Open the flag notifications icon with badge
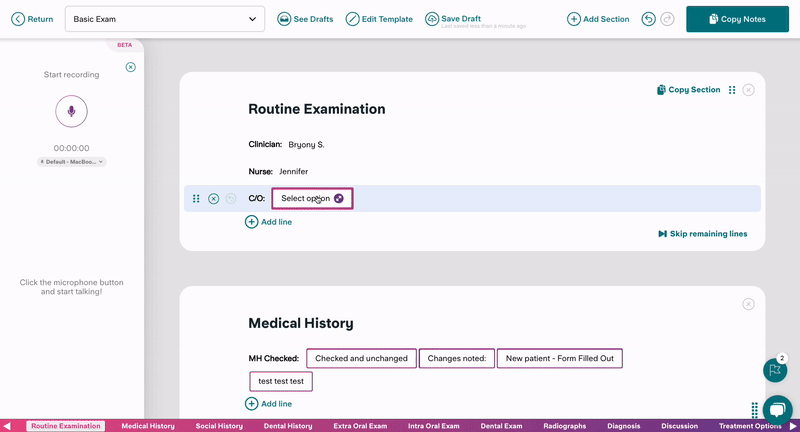800x432 pixels. pos(775,370)
